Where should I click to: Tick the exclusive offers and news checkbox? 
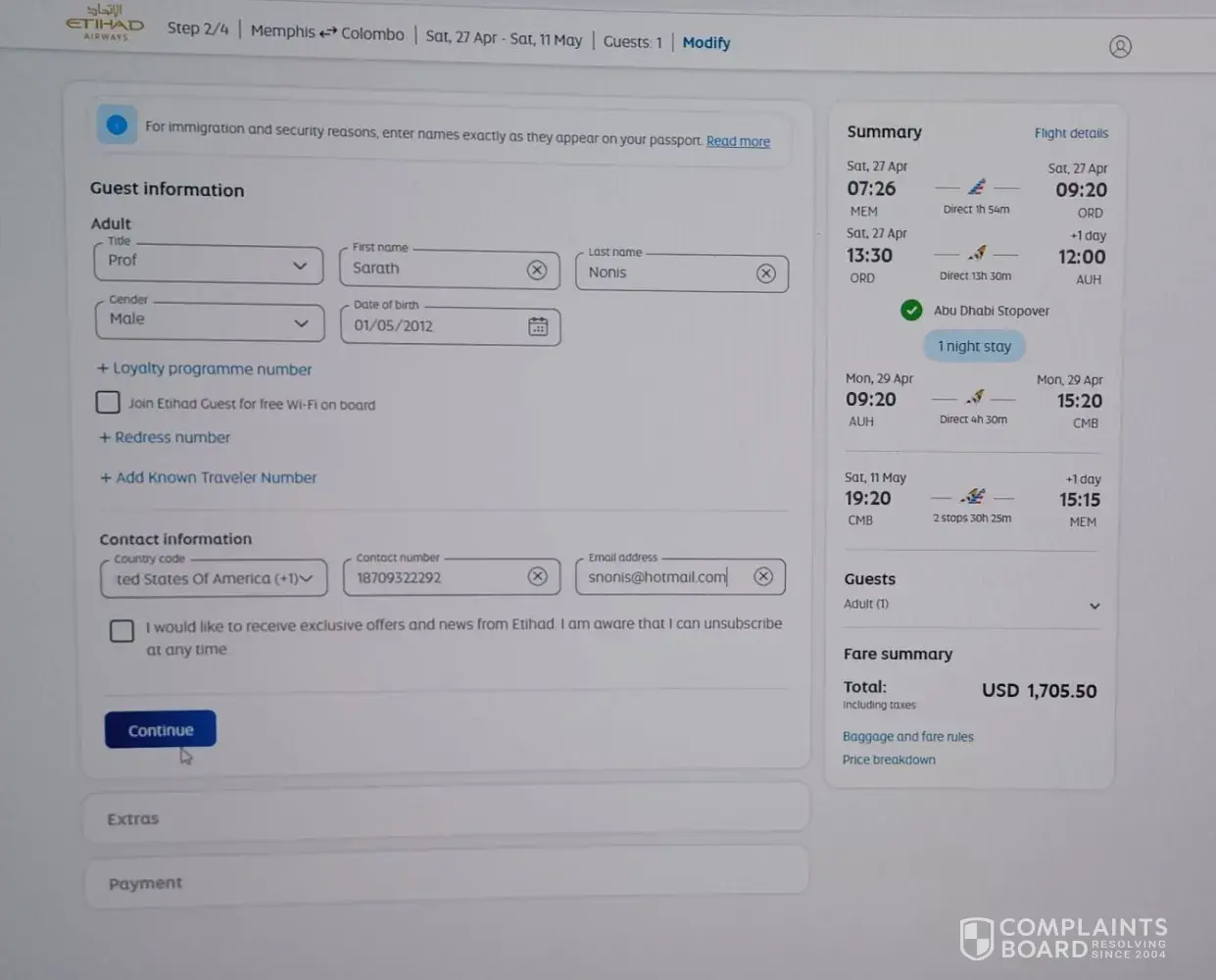tap(122, 630)
